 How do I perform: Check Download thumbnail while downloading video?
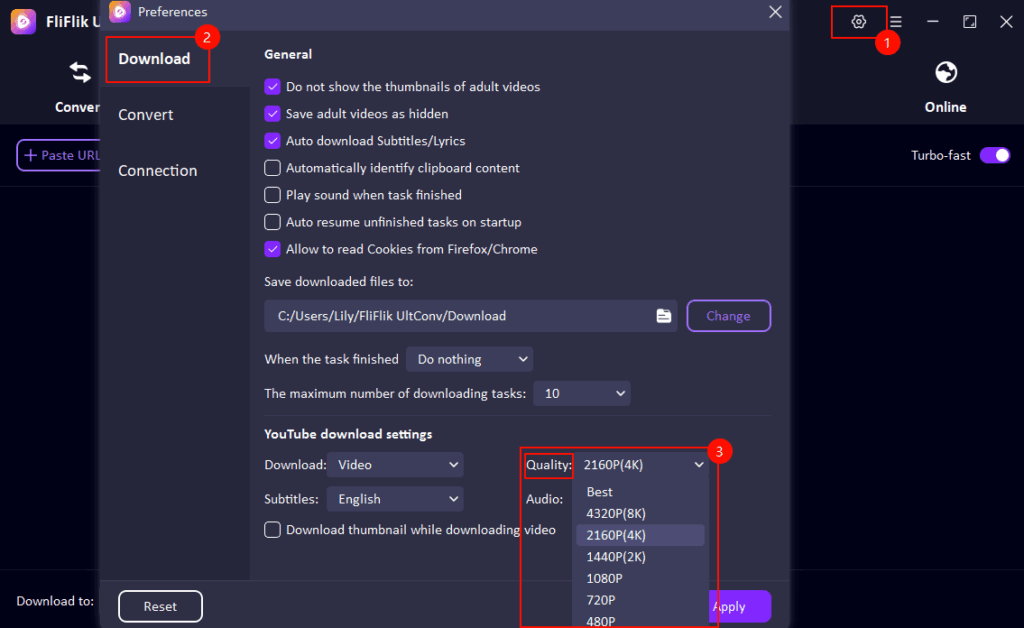click(272, 530)
